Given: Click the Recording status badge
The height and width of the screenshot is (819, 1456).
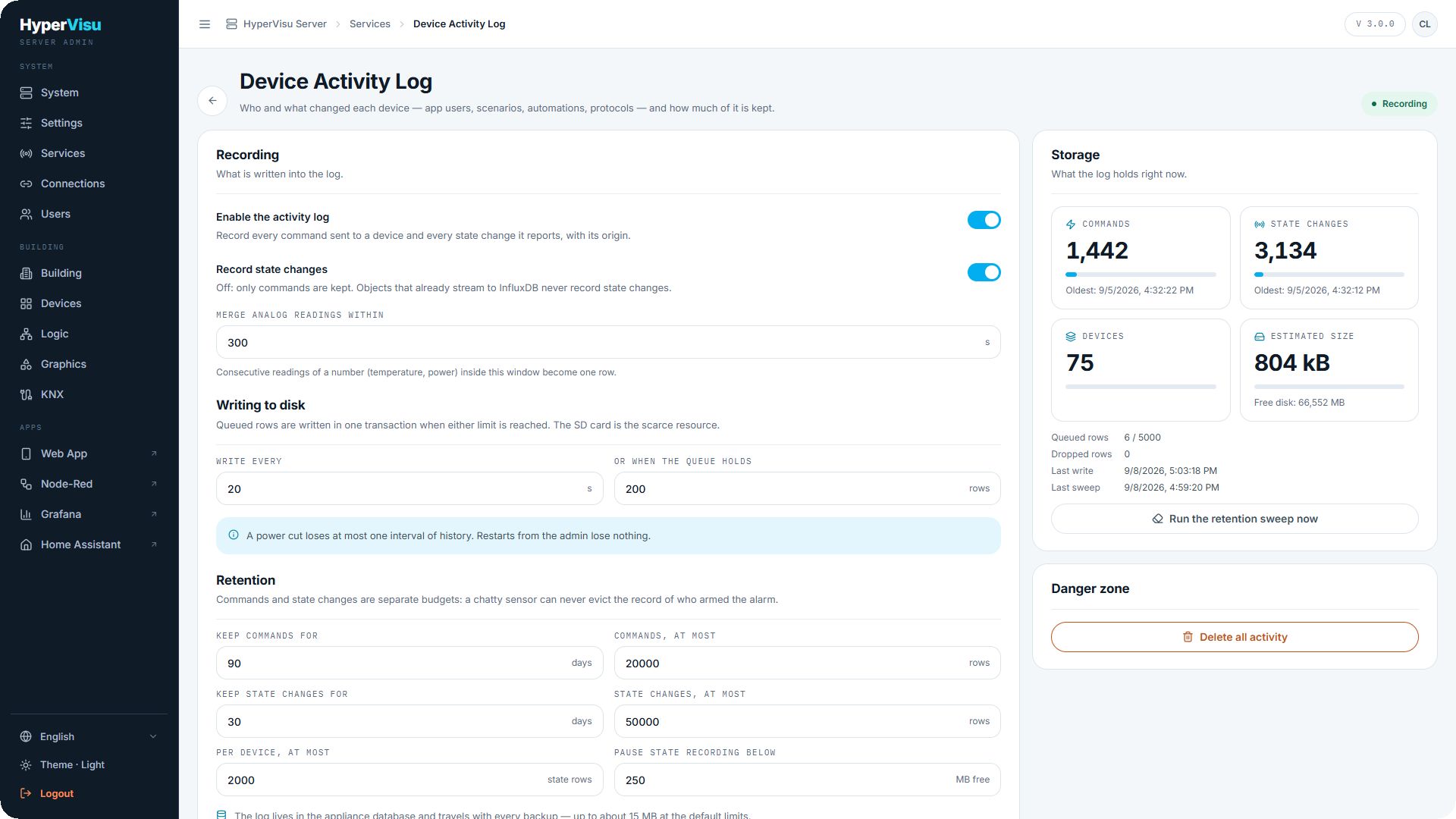Looking at the screenshot, I should point(1399,104).
